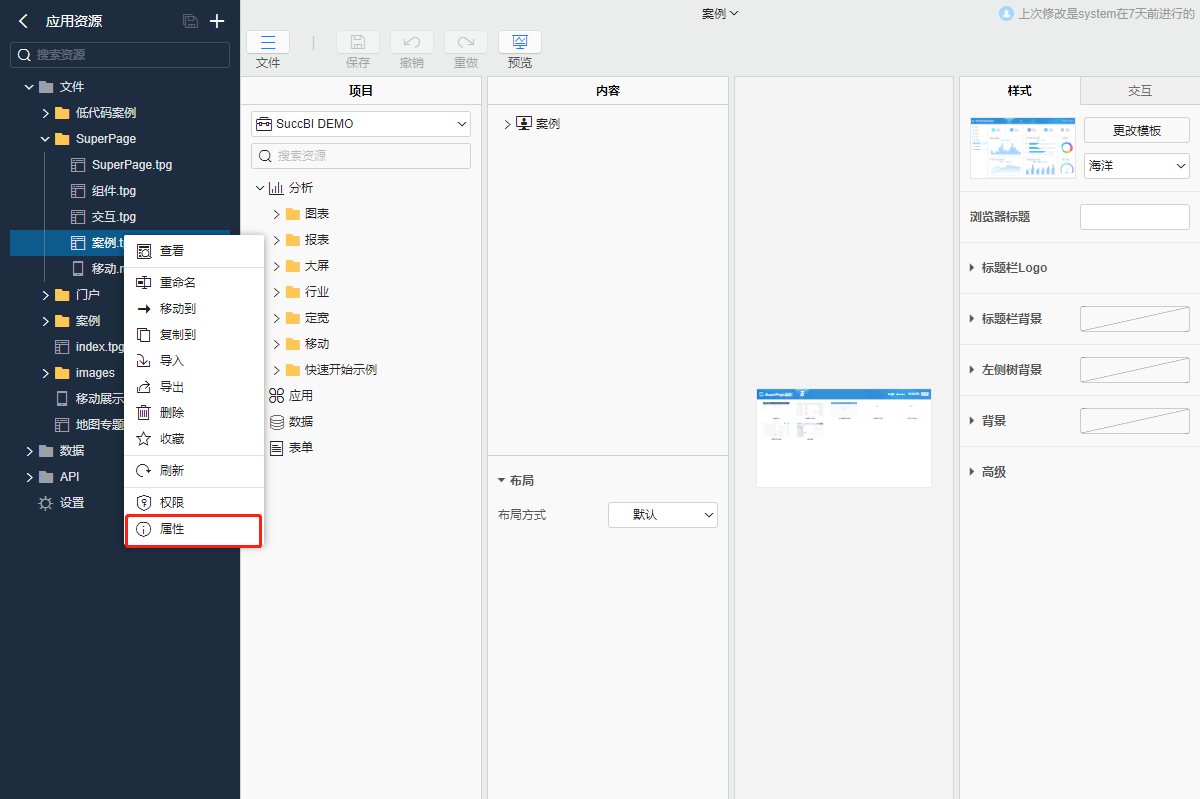The width and height of the screenshot is (1200, 799).
Task: Click the Undo arrow icon
Action: [411, 42]
